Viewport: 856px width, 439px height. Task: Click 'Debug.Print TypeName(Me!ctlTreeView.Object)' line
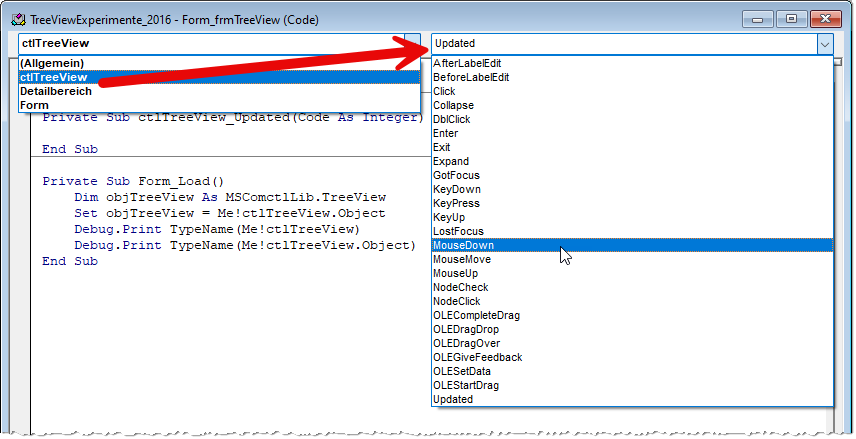(245, 246)
